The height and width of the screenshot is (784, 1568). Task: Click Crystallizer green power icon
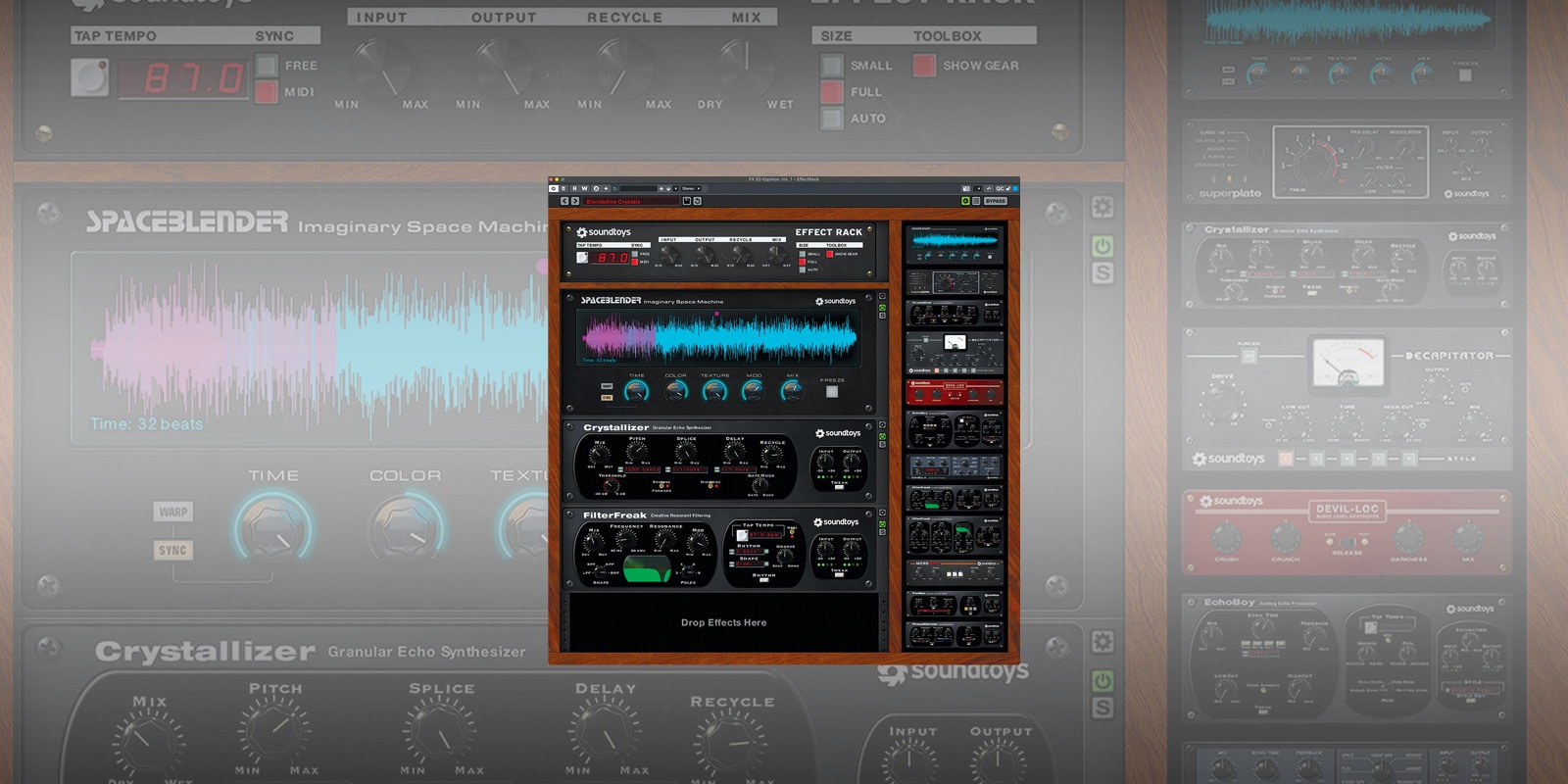(882, 436)
